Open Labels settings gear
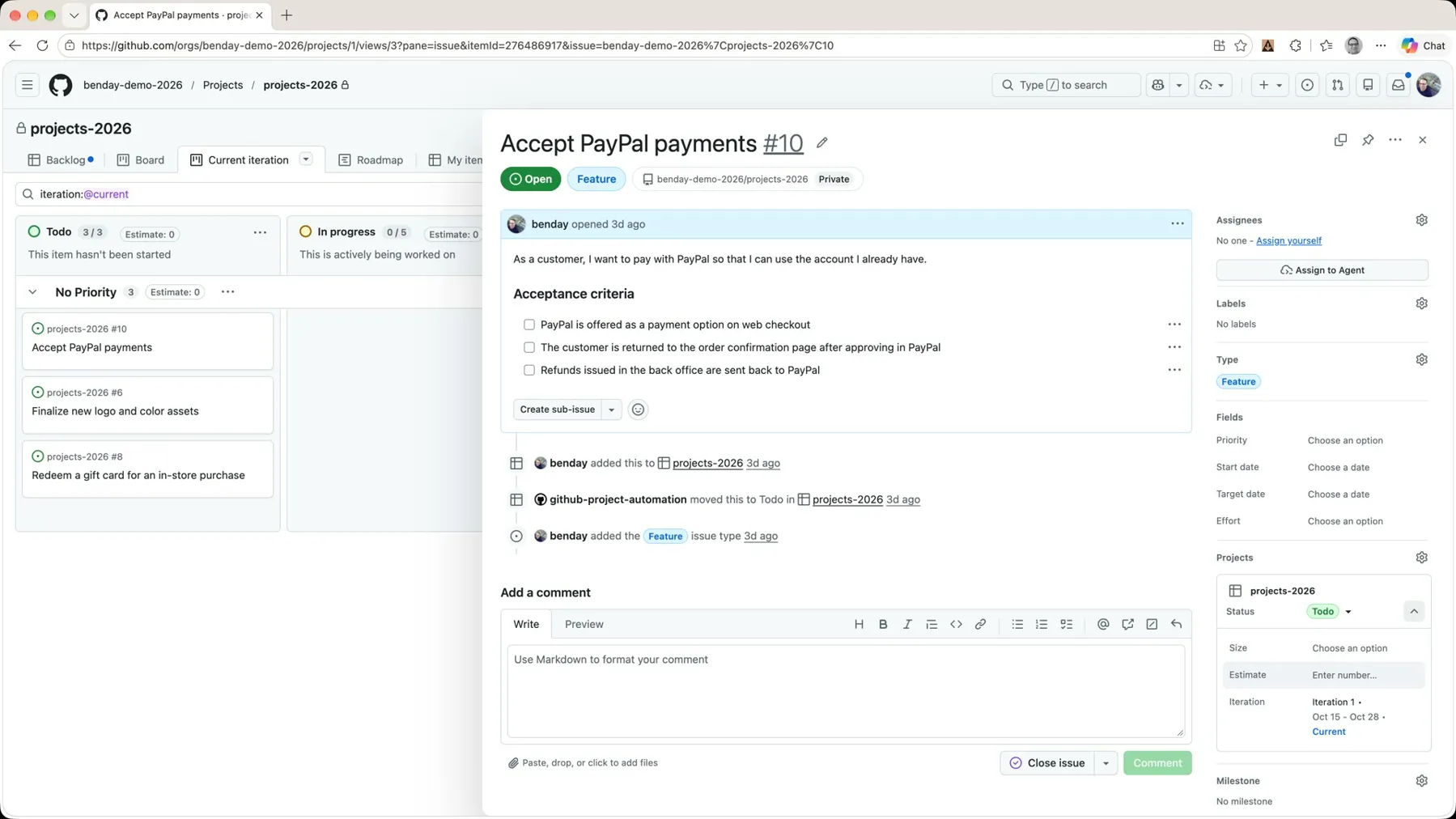Viewport: 1456px width, 819px height. (x=1421, y=303)
